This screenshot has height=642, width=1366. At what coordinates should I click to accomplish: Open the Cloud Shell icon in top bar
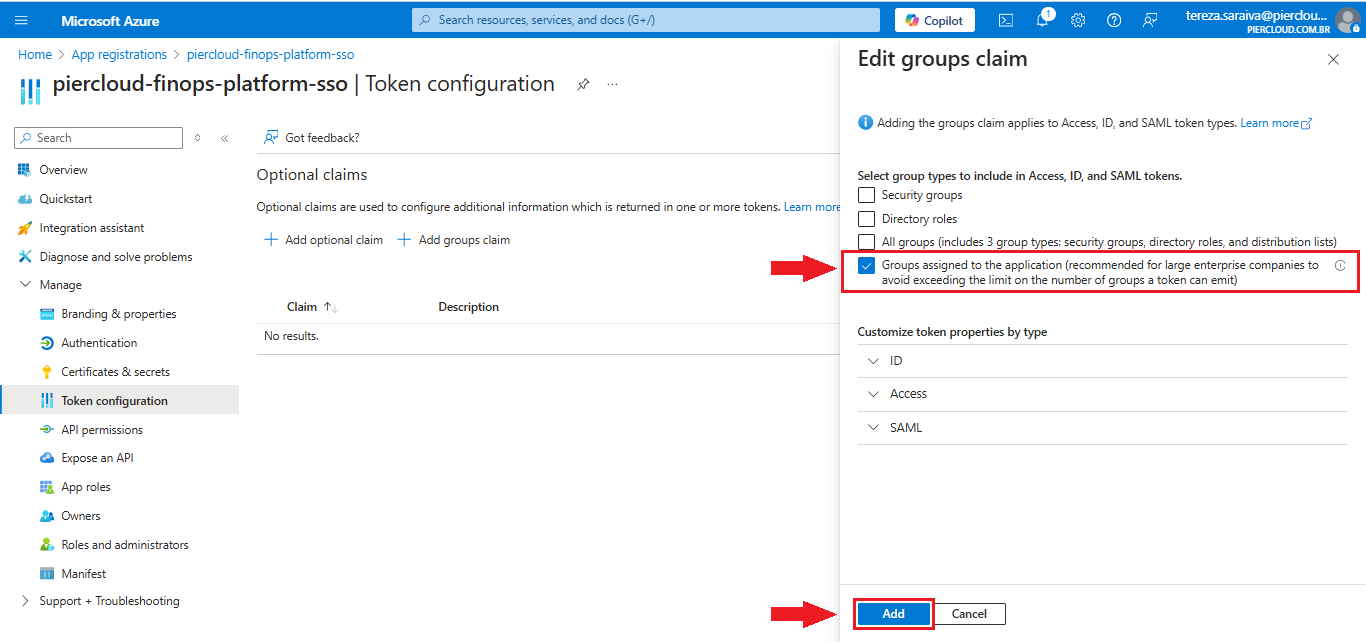tap(1006, 20)
